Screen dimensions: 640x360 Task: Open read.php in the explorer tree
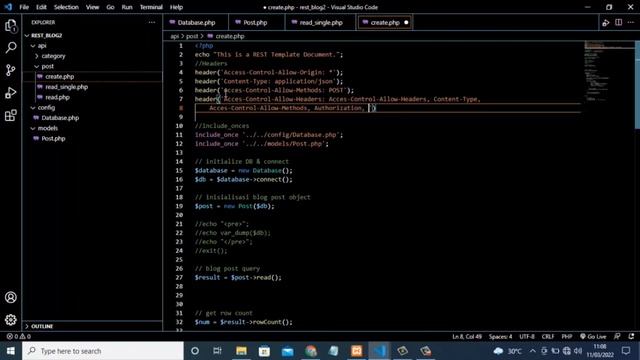tap(58, 97)
